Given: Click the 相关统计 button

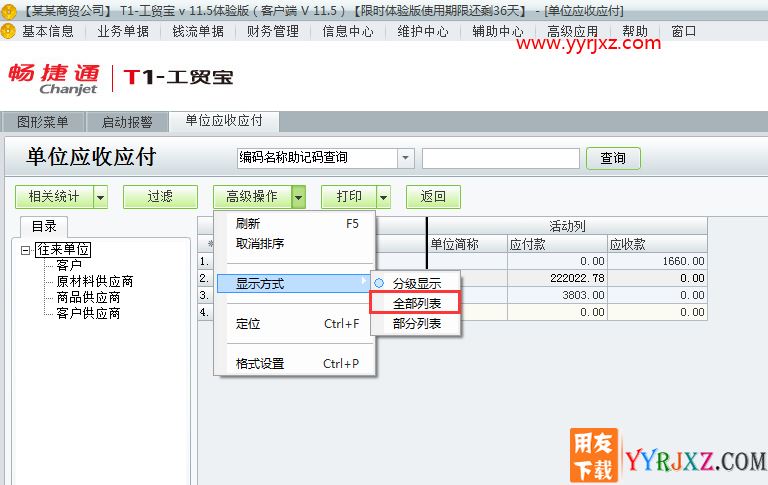Looking at the screenshot, I should 54,197.
